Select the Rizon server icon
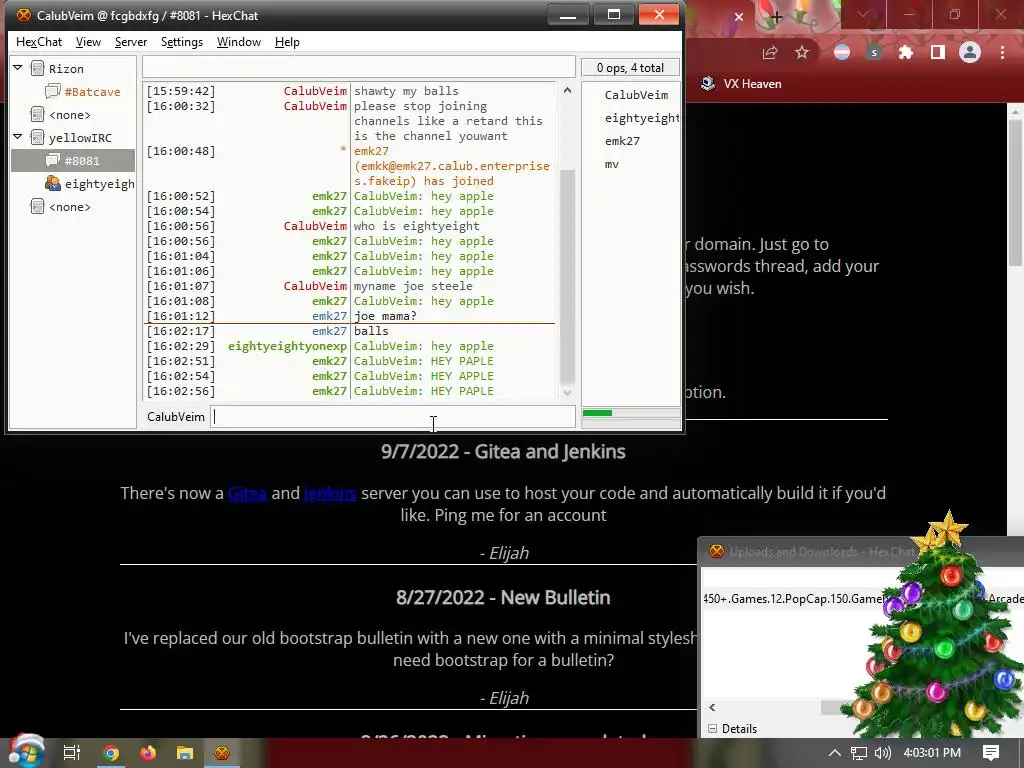 point(38,69)
